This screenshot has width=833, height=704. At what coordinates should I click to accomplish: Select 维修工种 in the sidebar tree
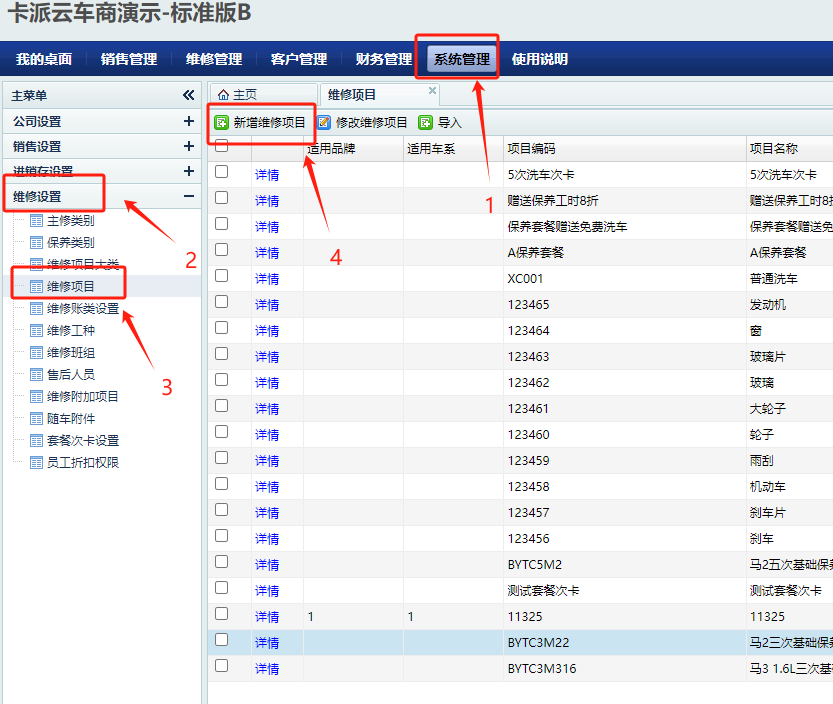(70, 331)
